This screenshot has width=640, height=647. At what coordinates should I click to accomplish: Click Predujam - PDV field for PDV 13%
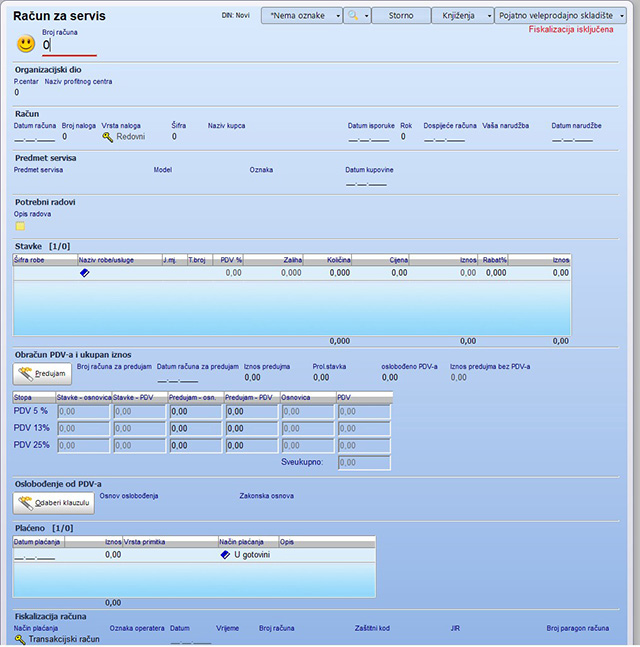click(252, 429)
